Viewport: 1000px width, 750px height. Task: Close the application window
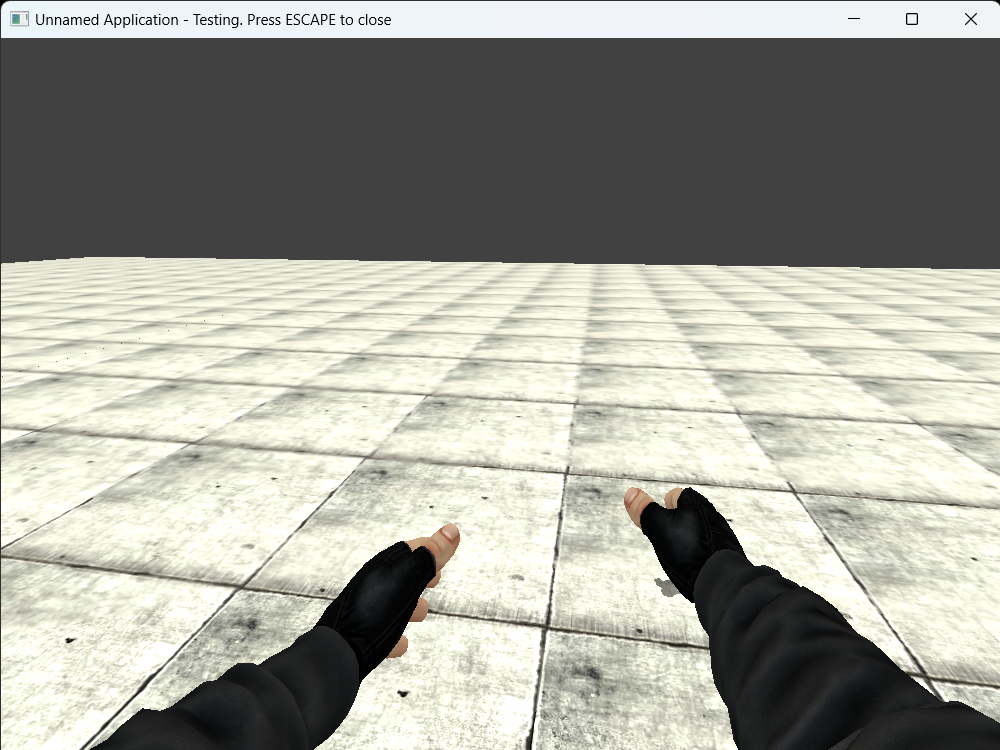(970, 19)
